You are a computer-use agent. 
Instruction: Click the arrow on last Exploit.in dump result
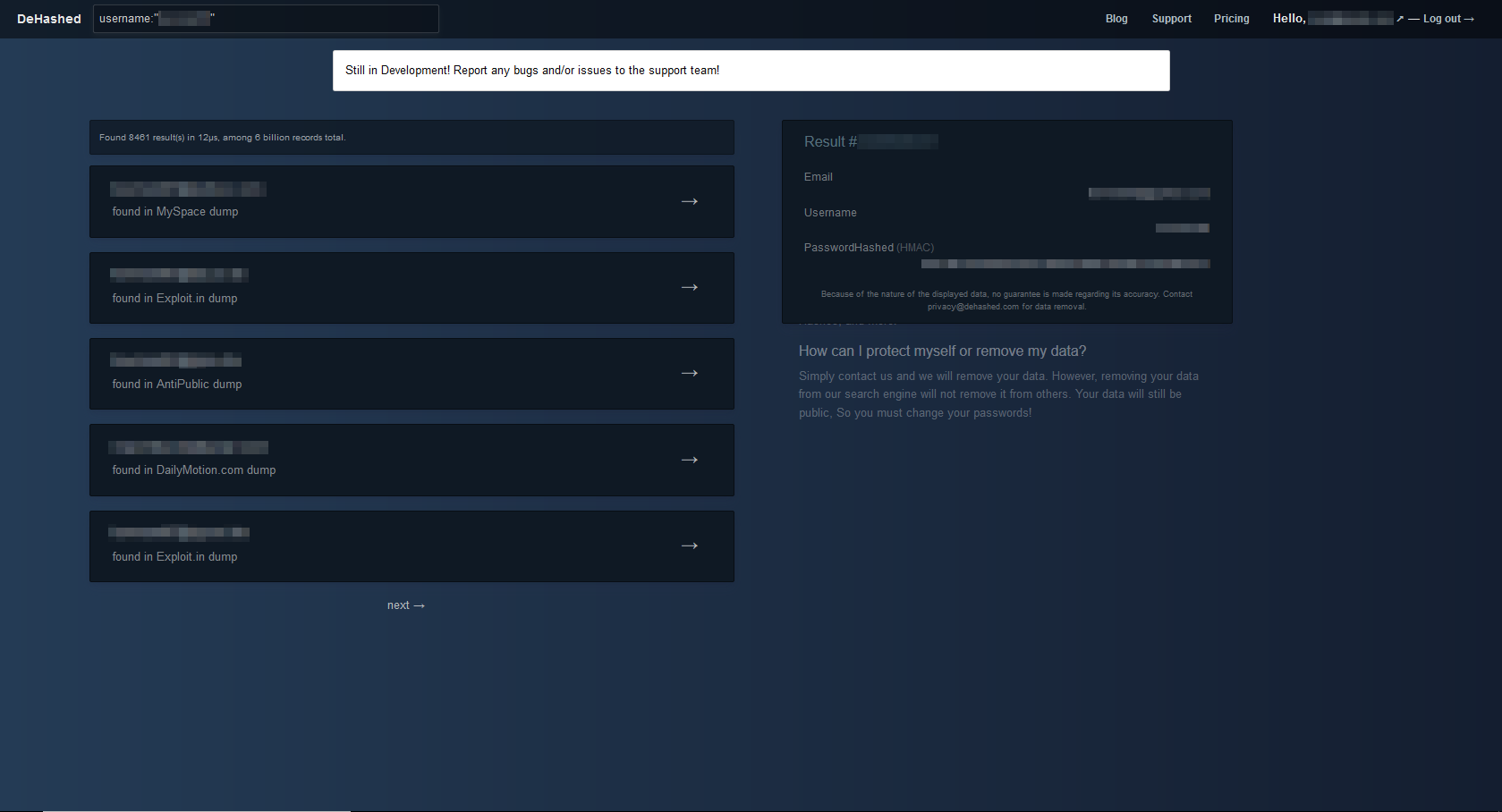point(689,546)
